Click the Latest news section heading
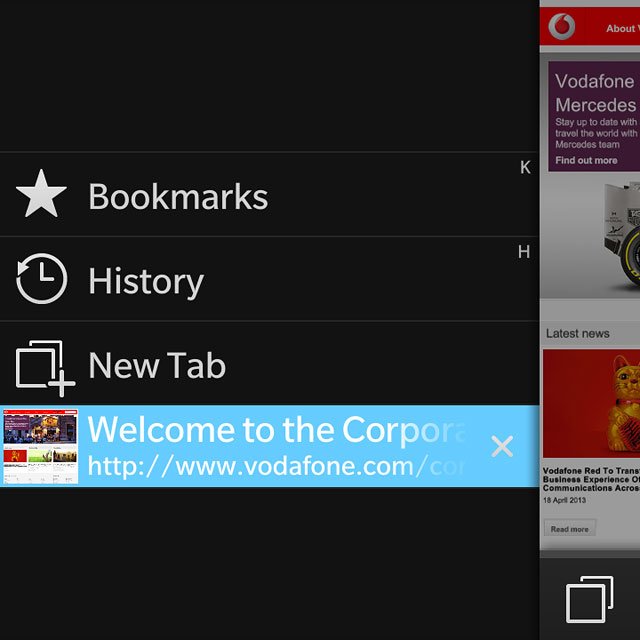The image size is (640, 640). tap(577, 333)
